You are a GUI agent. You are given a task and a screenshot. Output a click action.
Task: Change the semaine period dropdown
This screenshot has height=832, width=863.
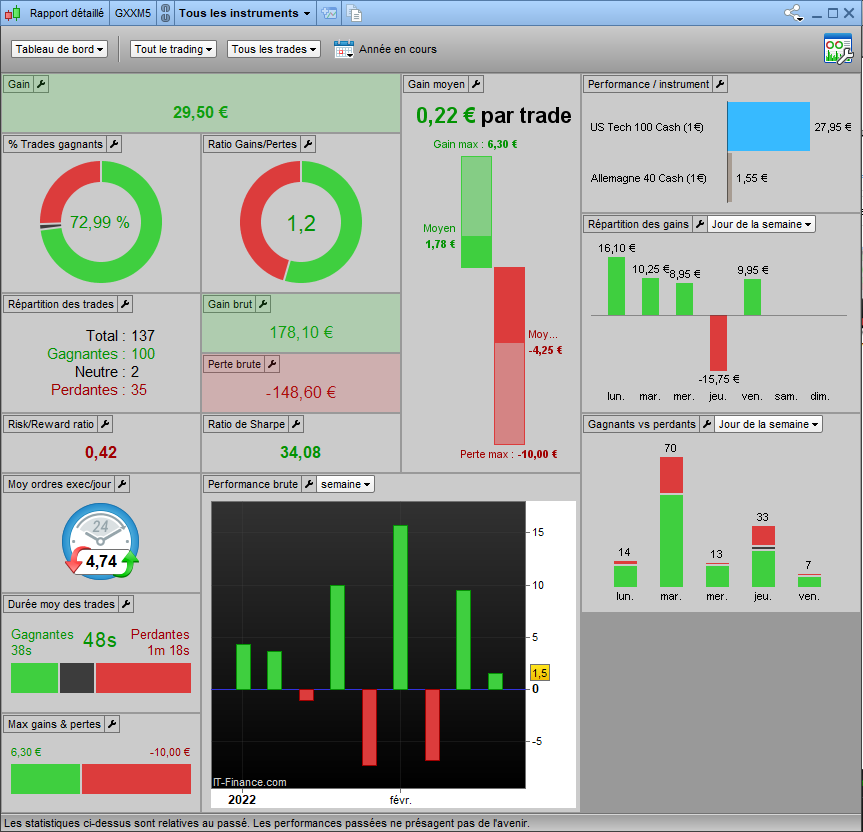[x=345, y=484]
